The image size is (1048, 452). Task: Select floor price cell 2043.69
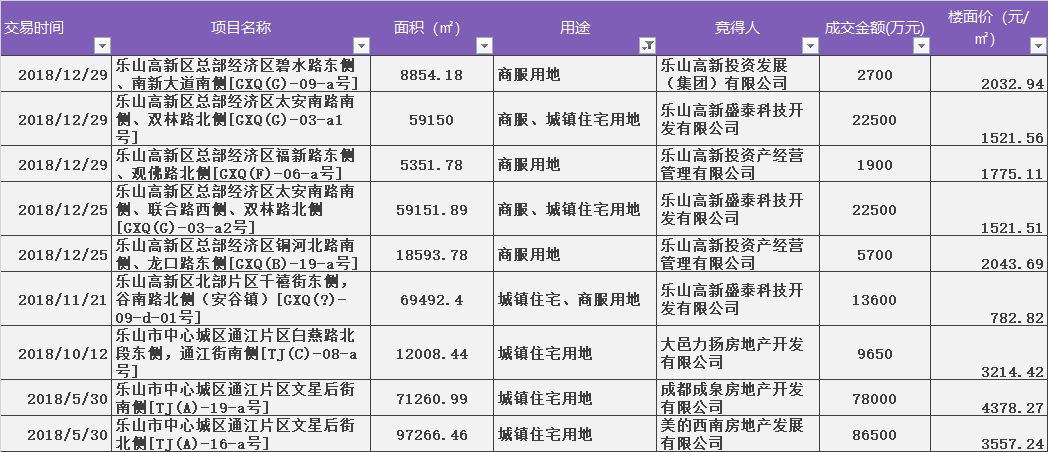click(x=989, y=253)
